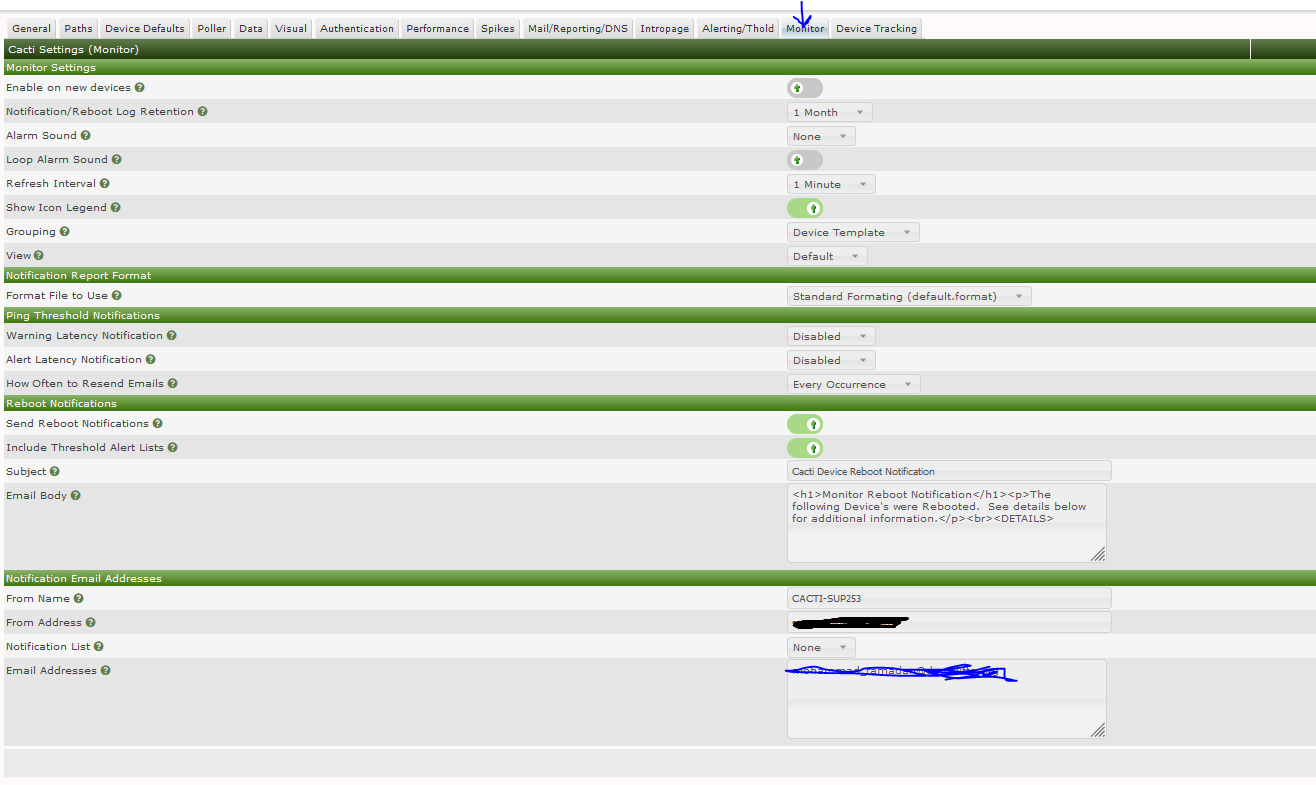The height and width of the screenshot is (785, 1316).
Task: Open help for Include Threshold Alert Lists
Action: pos(172,448)
